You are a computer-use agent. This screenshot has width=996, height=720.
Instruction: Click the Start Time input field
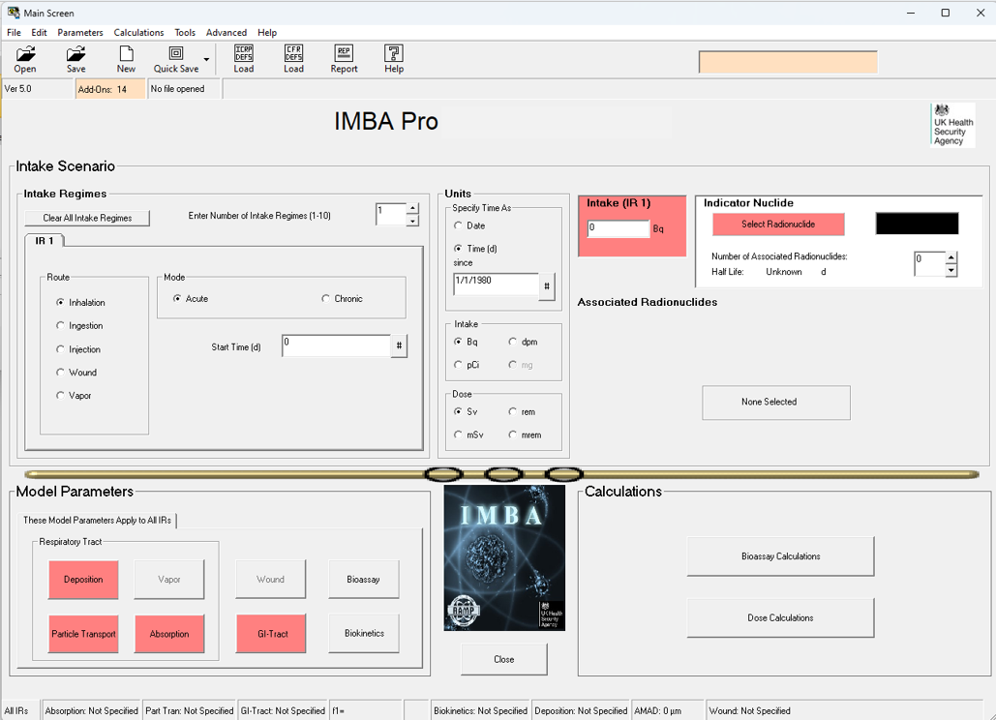335,346
